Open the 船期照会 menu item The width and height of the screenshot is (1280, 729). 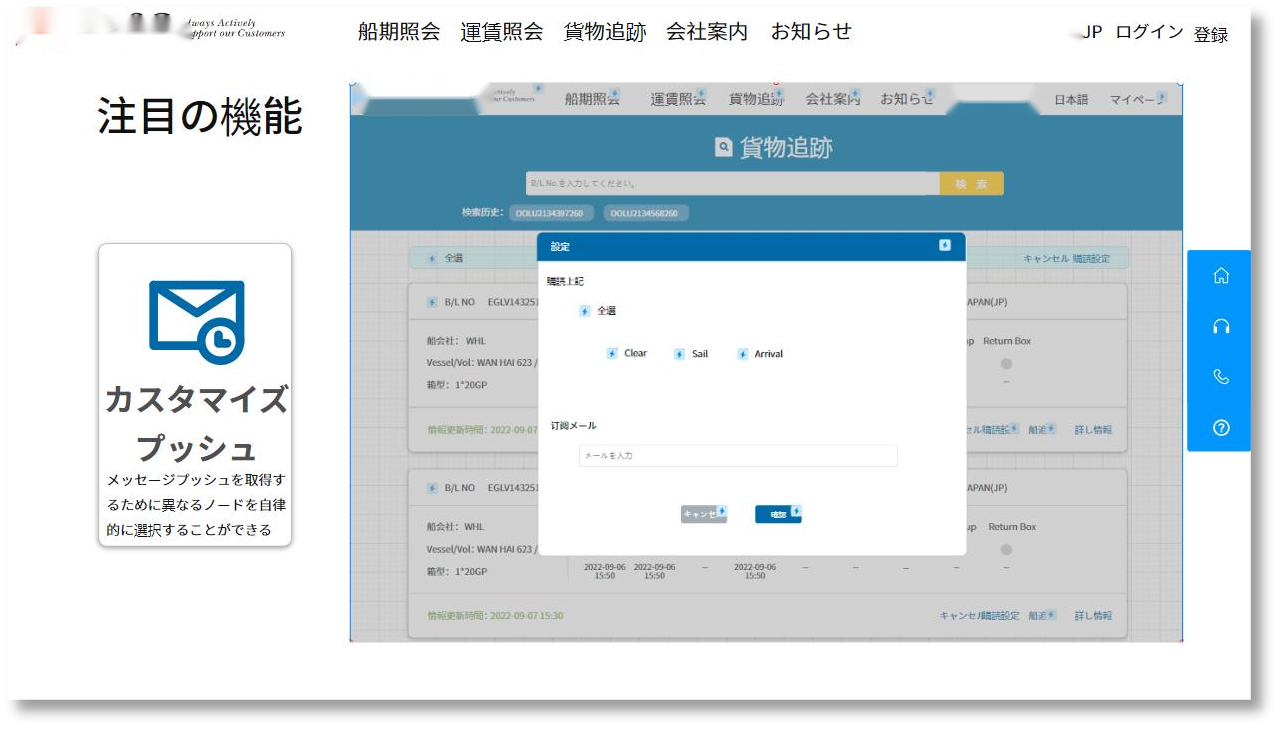point(399,32)
